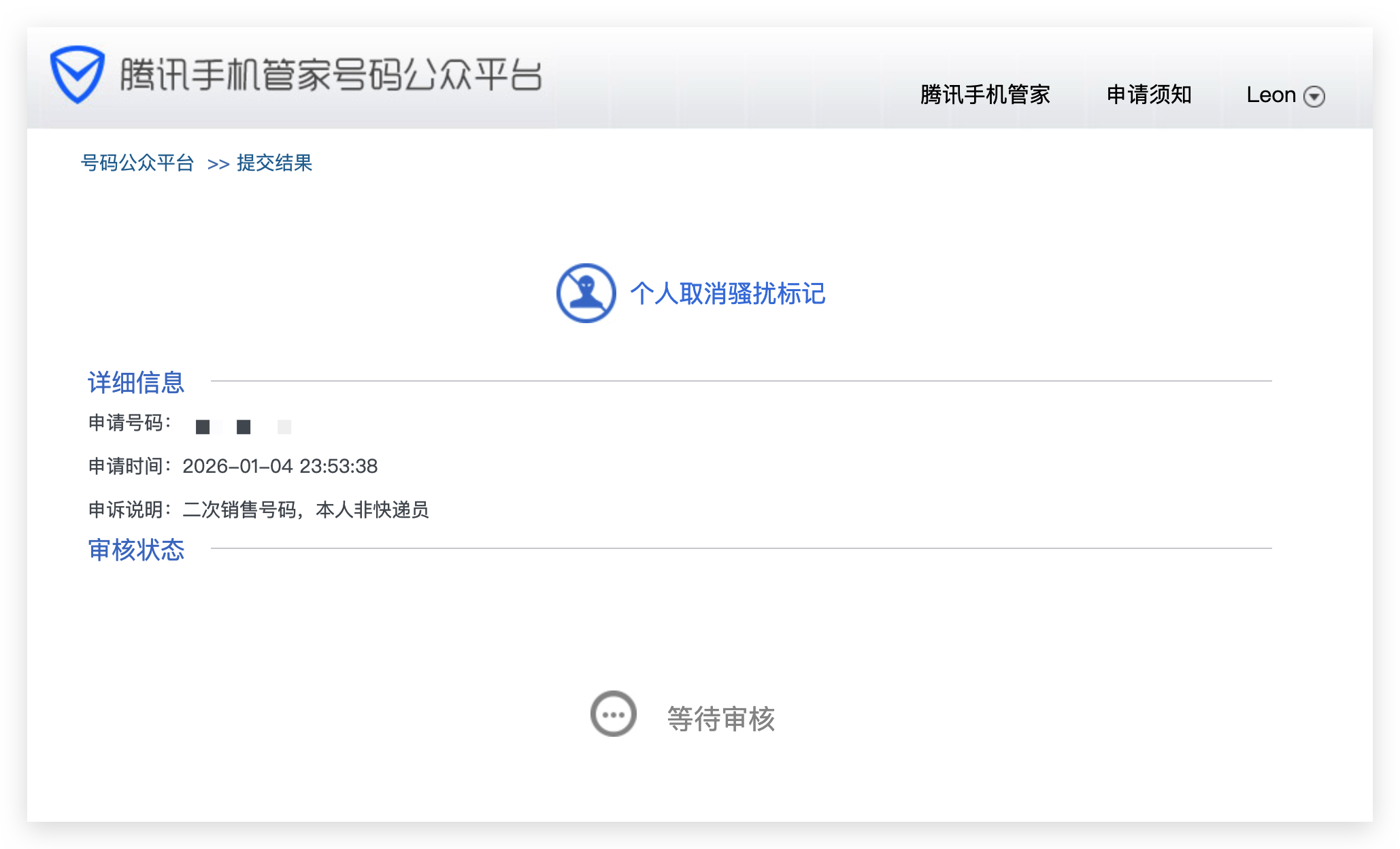
Task: Click the 申请时间 timestamp 2026-01-04 23:53:38
Action: pyautogui.click(x=280, y=466)
